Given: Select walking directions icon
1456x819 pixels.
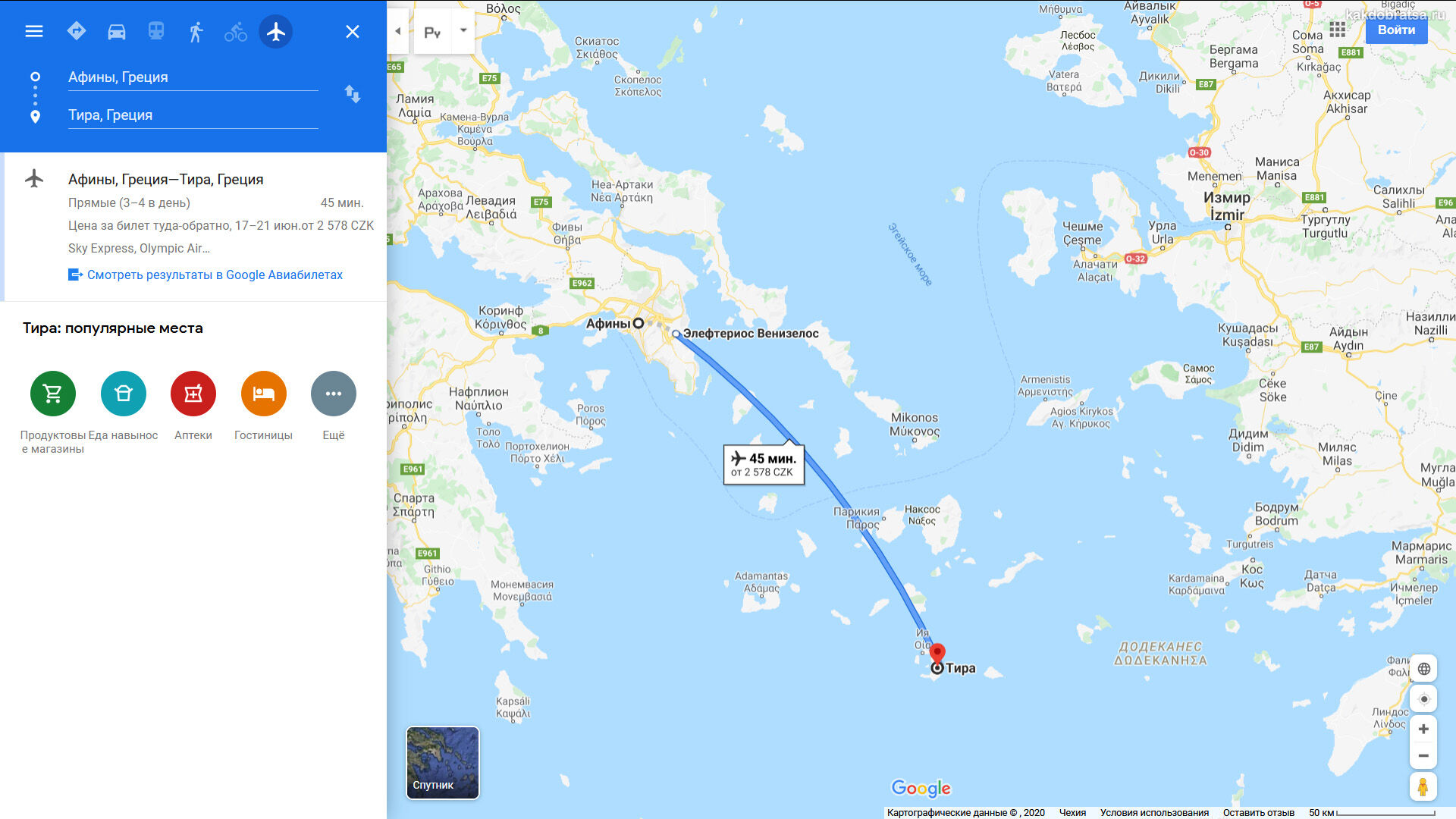Looking at the screenshot, I should pyautogui.click(x=196, y=32).
